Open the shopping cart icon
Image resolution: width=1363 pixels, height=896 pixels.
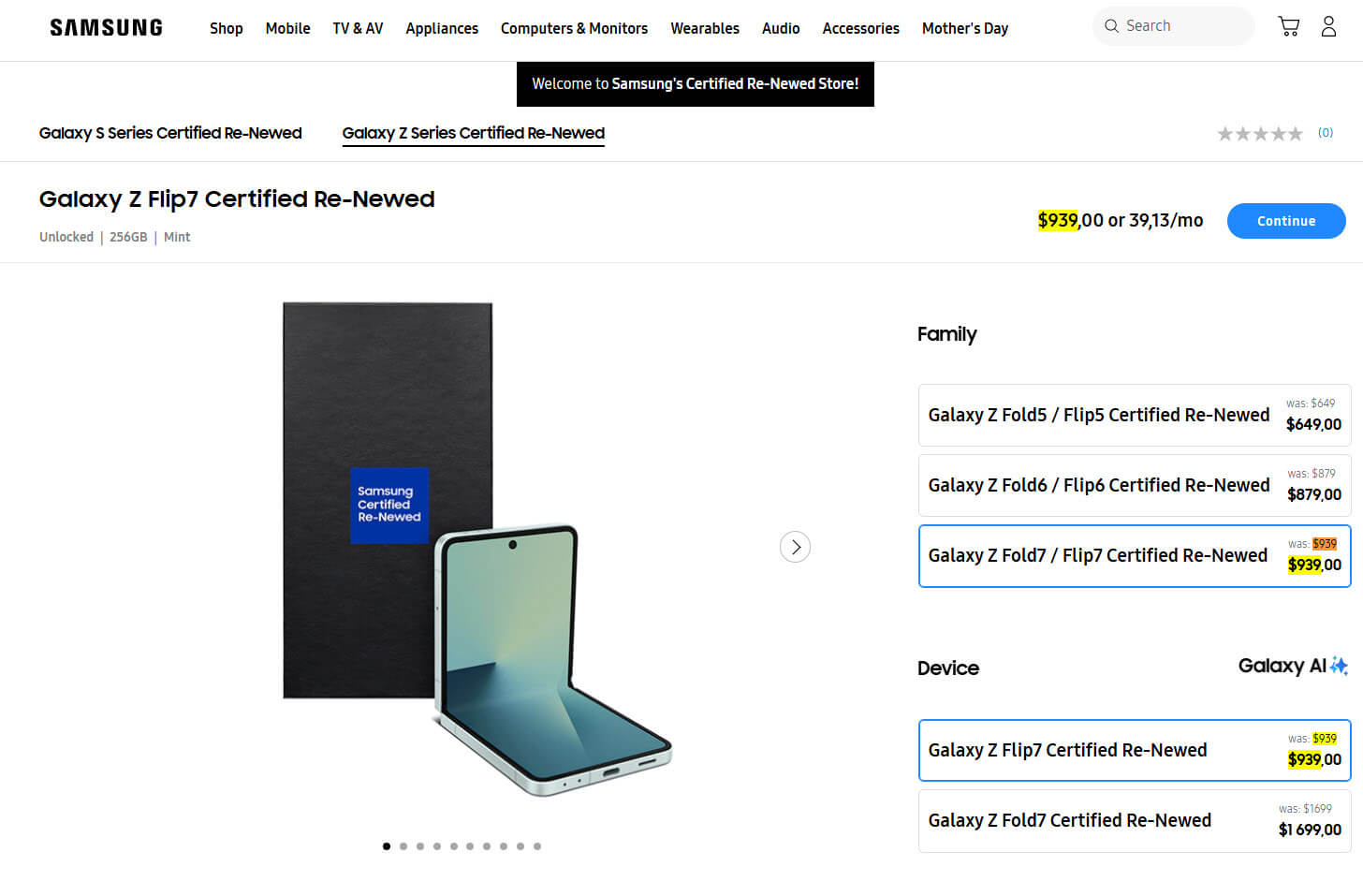pyautogui.click(x=1288, y=27)
